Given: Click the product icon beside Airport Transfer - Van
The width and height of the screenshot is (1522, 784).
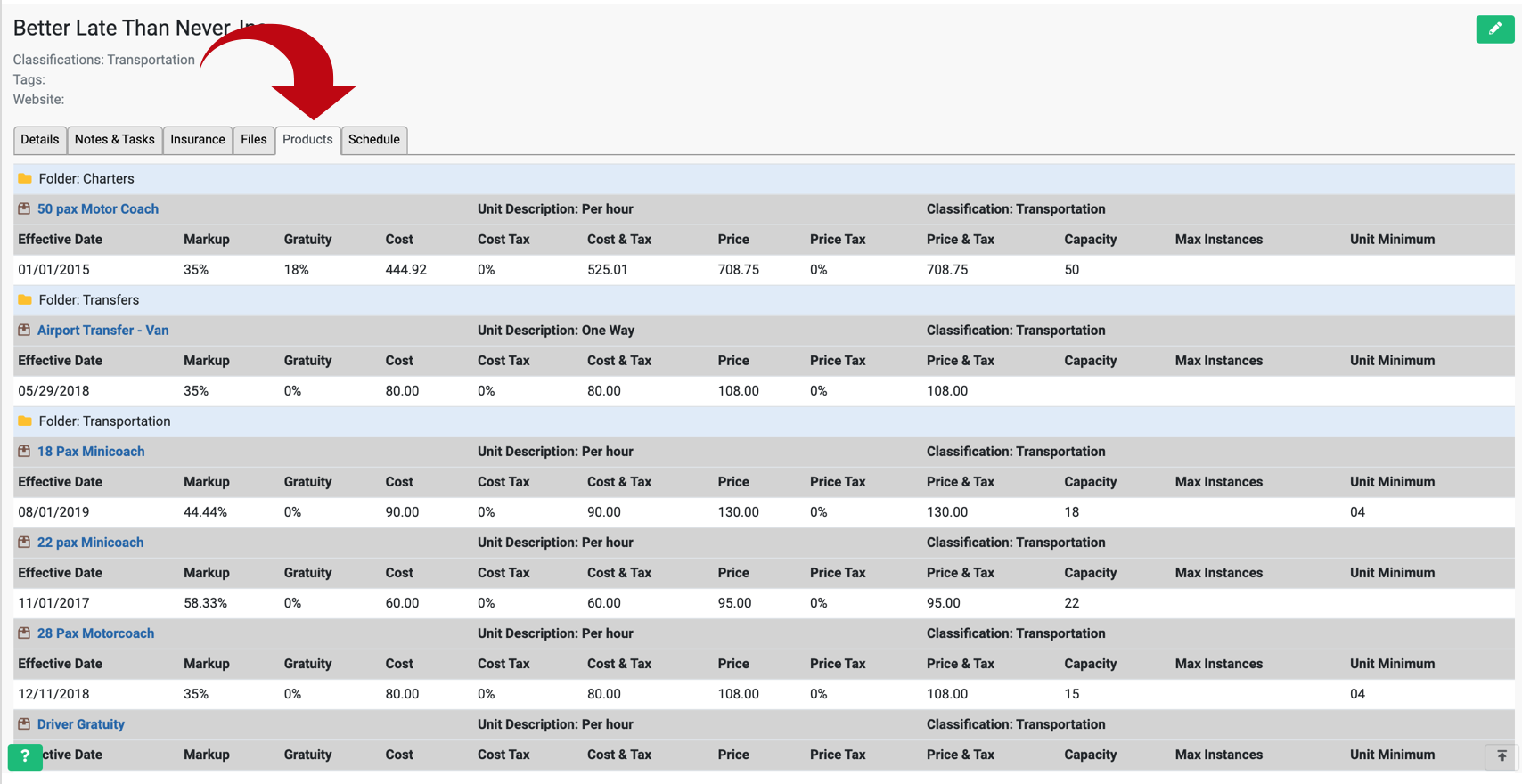Looking at the screenshot, I should pyautogui.click(x=24, y=330).
